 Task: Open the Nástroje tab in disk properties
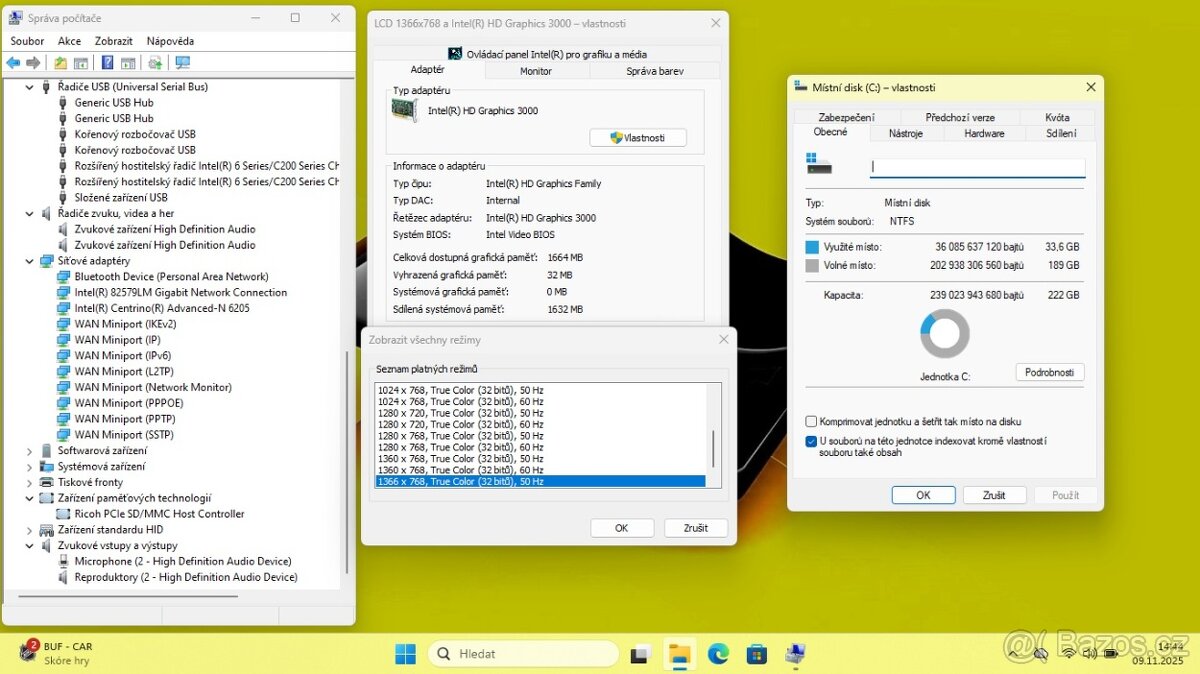[x=906, y=132]
